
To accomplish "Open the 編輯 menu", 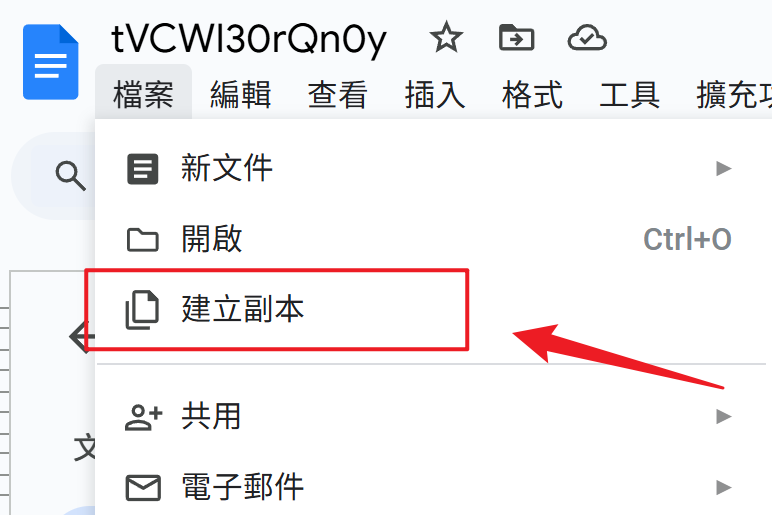I will (x=241, y=94).
